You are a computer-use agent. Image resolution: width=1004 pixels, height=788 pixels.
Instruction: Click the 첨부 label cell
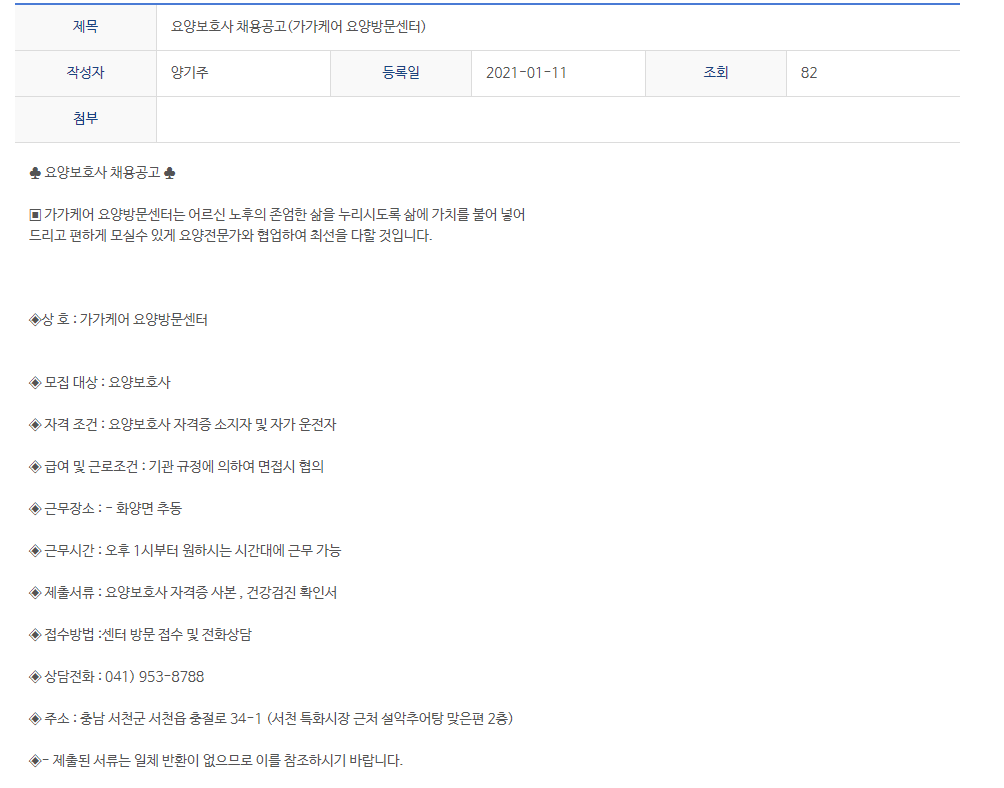point(85,119)
